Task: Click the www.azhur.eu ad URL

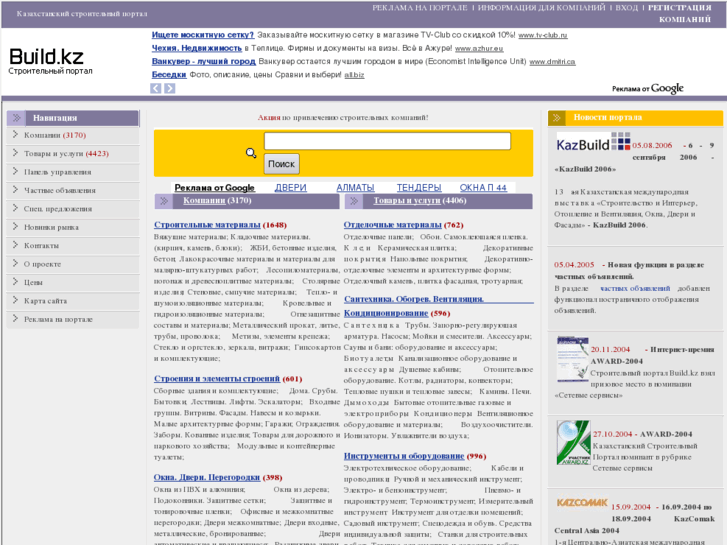Action: [x=479, y=49]
